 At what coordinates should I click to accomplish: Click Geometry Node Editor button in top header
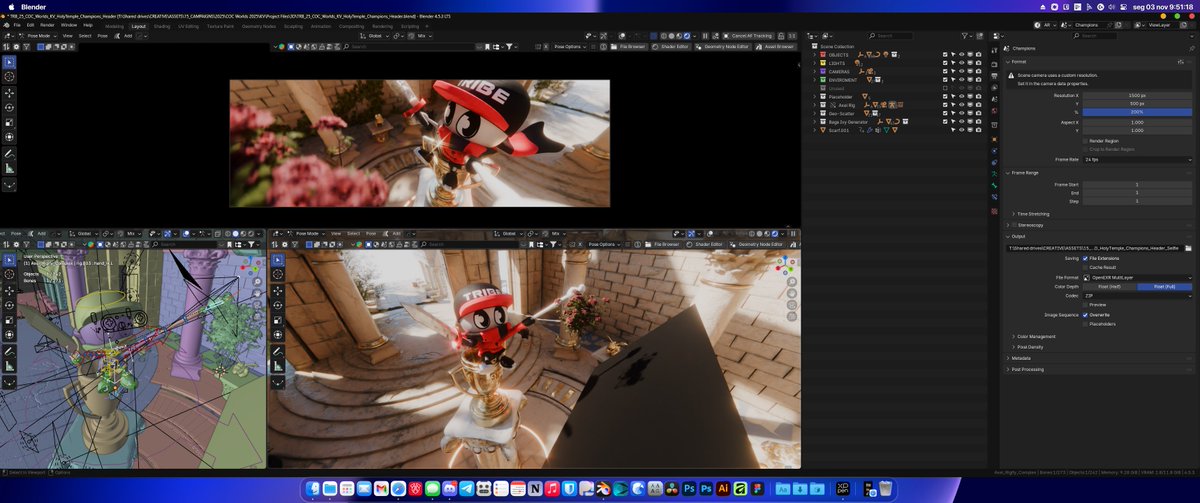pyautogui.click(x=723, y=47)
